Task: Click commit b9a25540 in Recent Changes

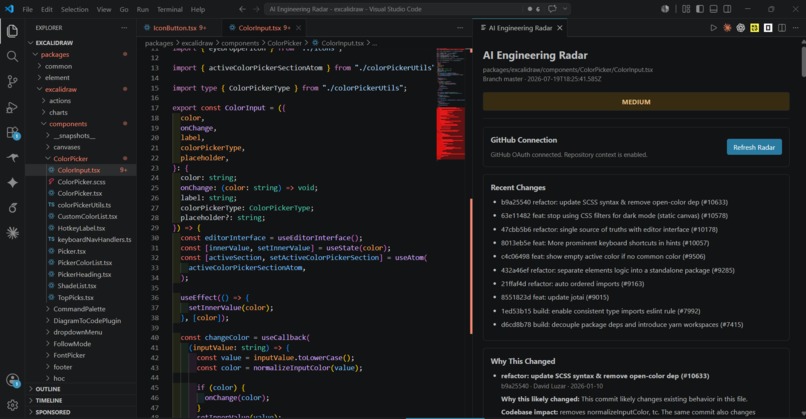Action: tap(614, 202)
